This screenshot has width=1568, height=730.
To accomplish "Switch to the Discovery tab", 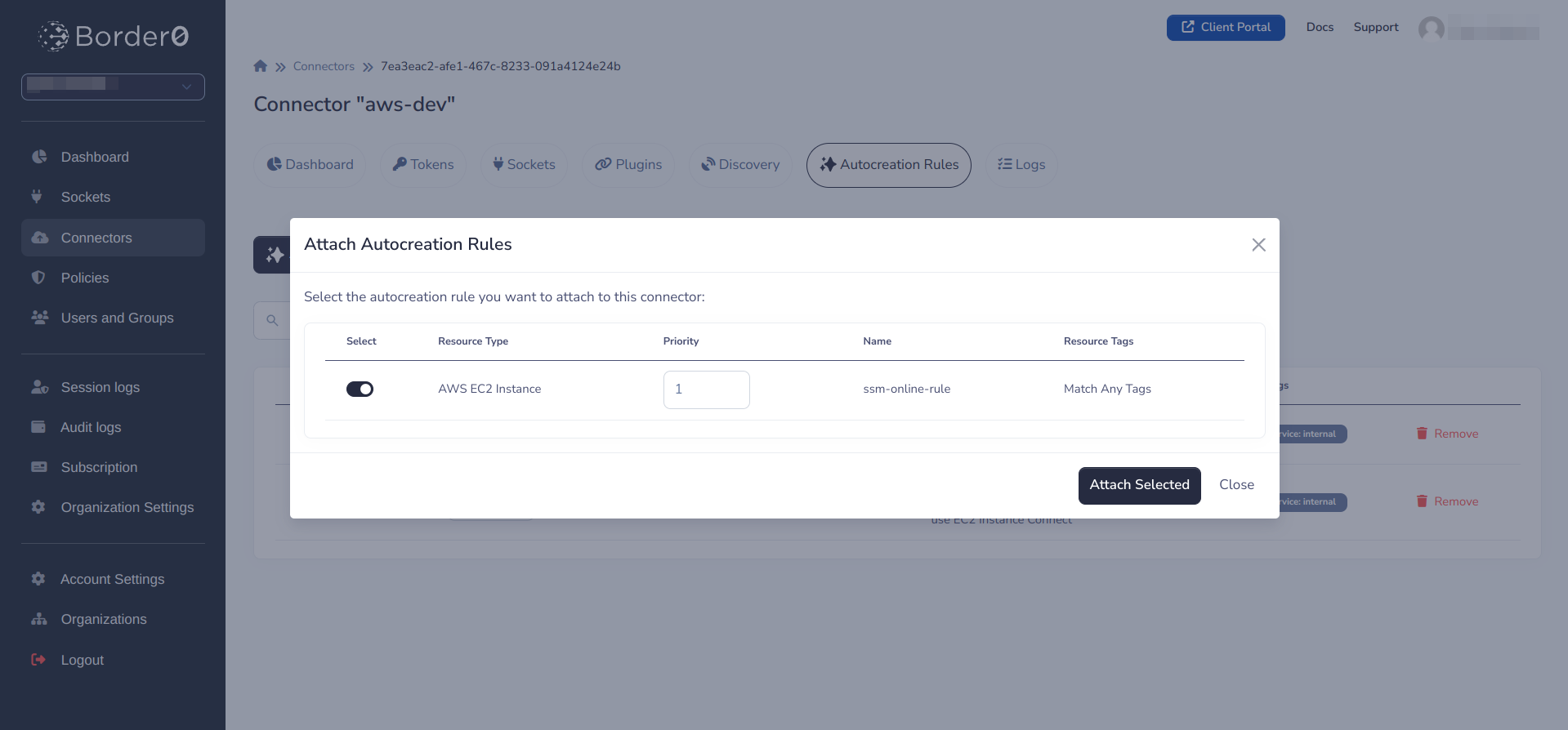I will tap(740, 165).
